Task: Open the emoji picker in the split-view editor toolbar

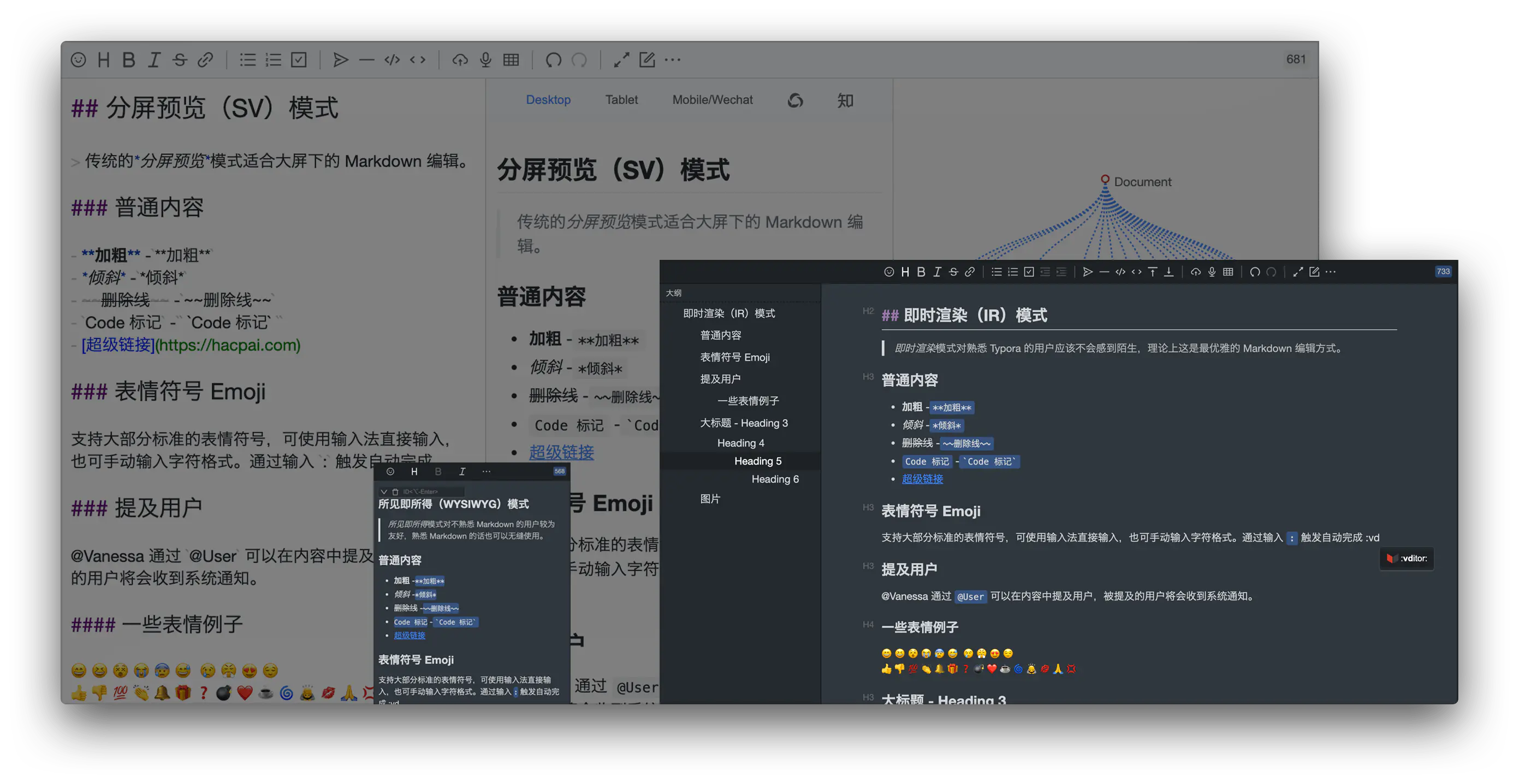Action: pyautogui.click(x=79, y=60)
